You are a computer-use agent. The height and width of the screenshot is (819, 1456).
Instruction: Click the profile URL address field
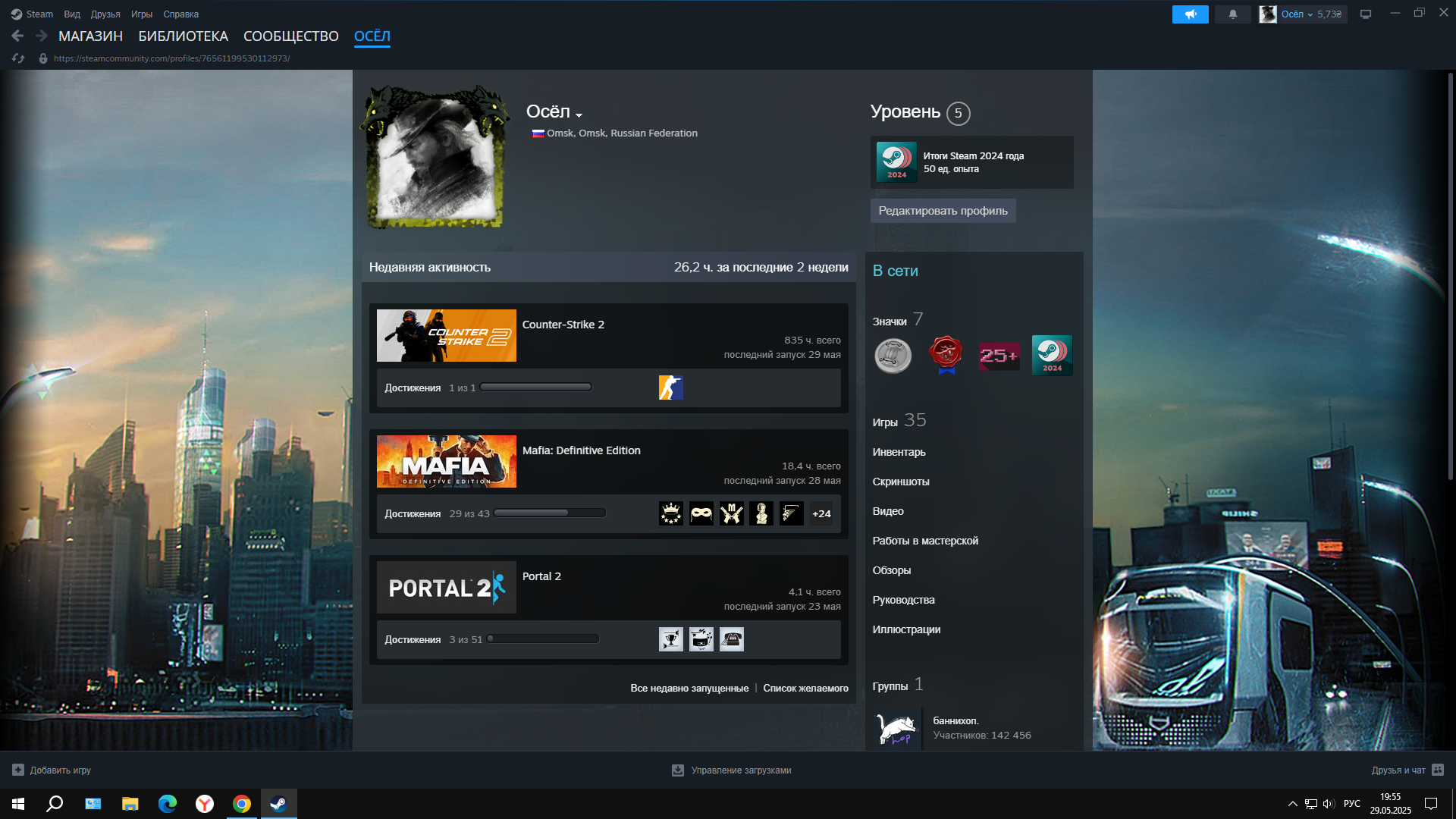point(172,58)
